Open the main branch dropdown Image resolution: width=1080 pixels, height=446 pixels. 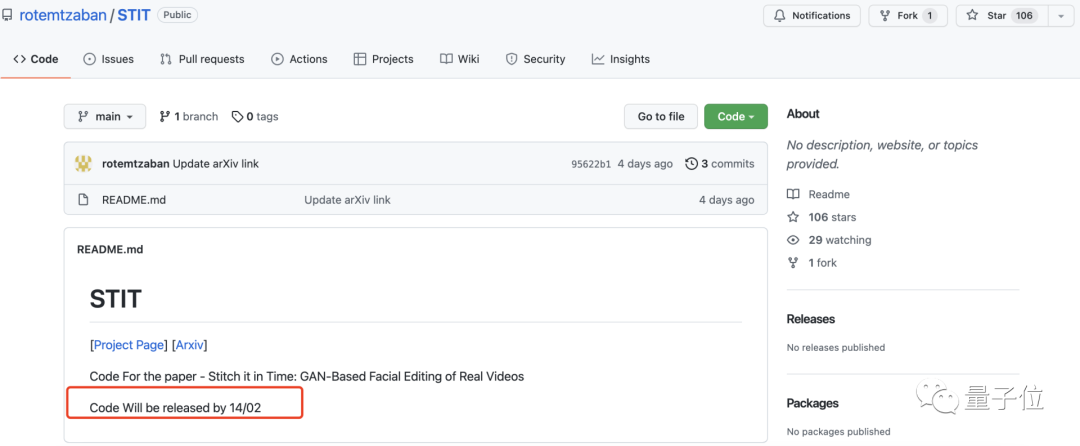point(105,117)
